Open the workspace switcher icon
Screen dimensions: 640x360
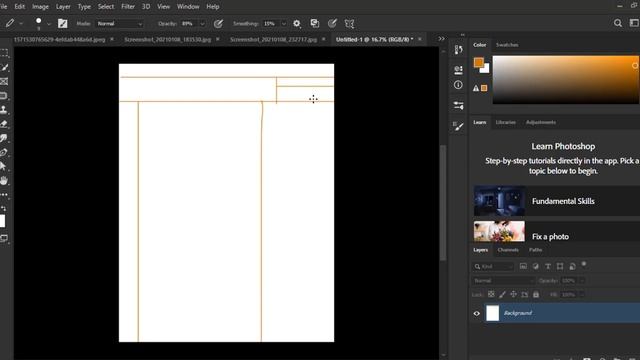pos(634,23)
